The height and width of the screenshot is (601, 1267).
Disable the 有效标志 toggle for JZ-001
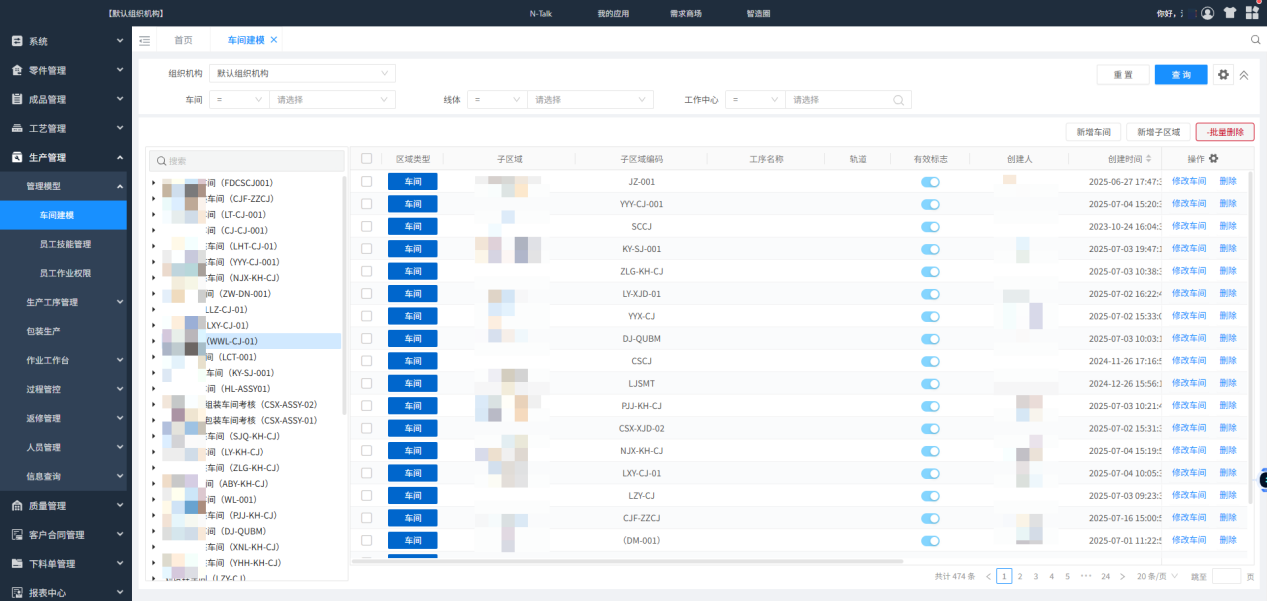click(x=930, y=181)
